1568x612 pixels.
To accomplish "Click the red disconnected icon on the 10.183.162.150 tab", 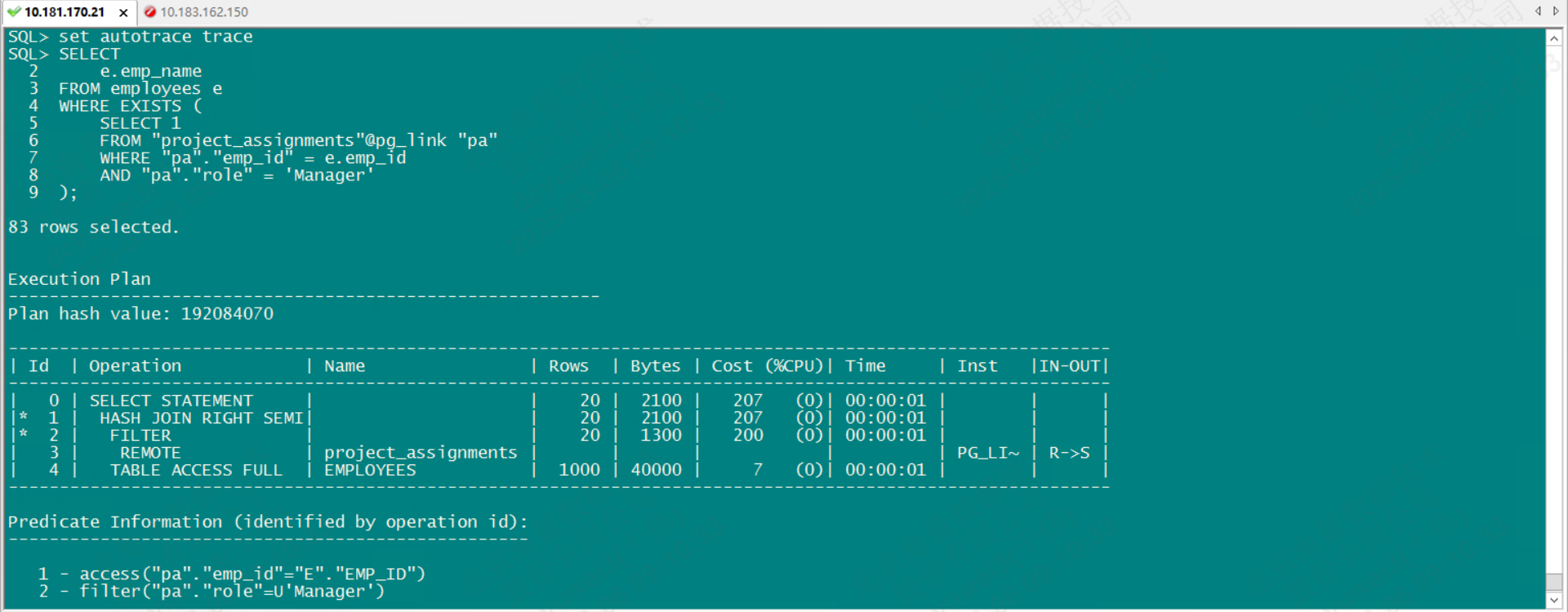I will (x=150, y=12).
